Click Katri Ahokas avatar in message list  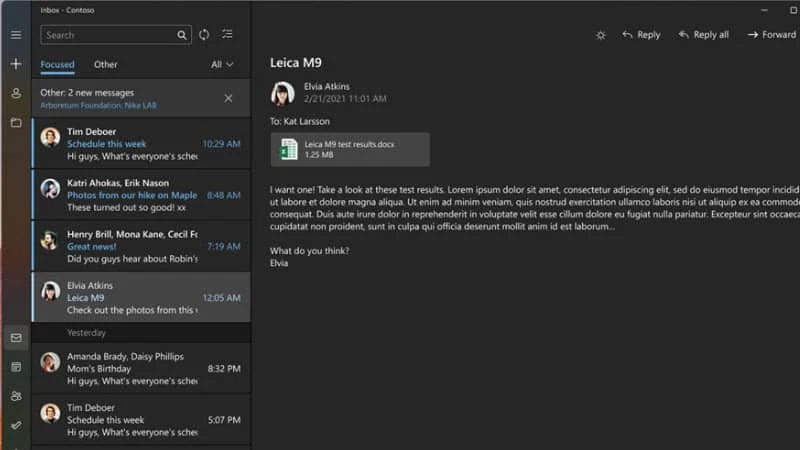(50, 189)
